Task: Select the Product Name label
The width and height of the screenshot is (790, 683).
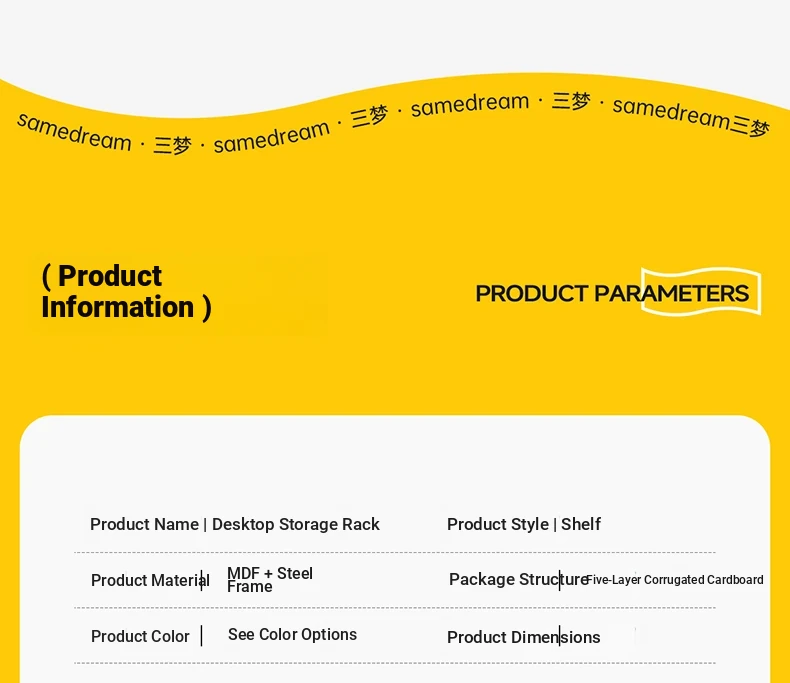Action: (144, 524)
